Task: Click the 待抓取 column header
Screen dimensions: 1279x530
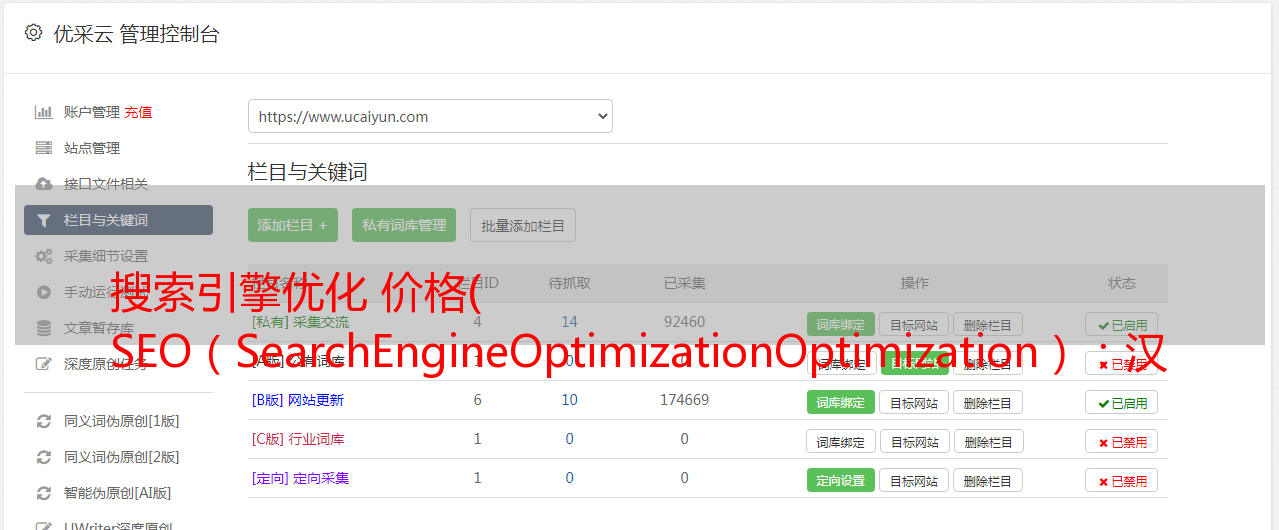Action: pyautogui.click(x=569, y=283)
